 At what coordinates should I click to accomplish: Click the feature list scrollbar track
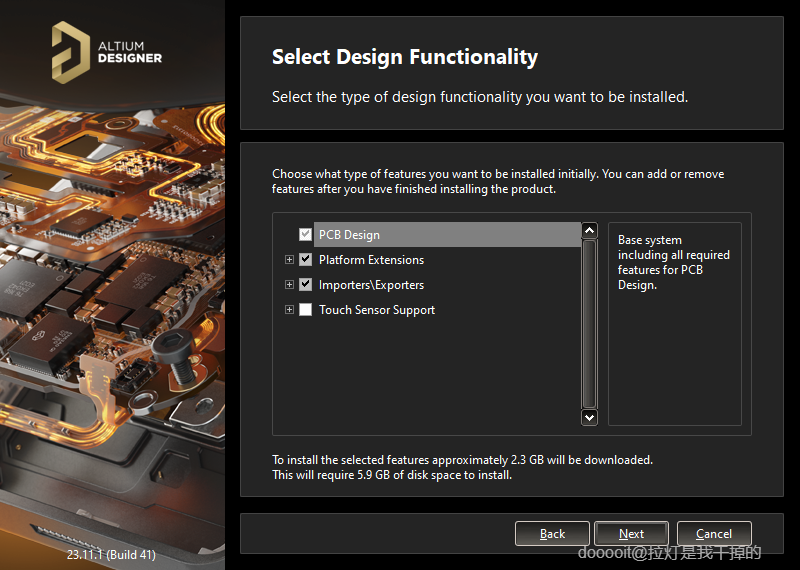[x=589, y=325]
